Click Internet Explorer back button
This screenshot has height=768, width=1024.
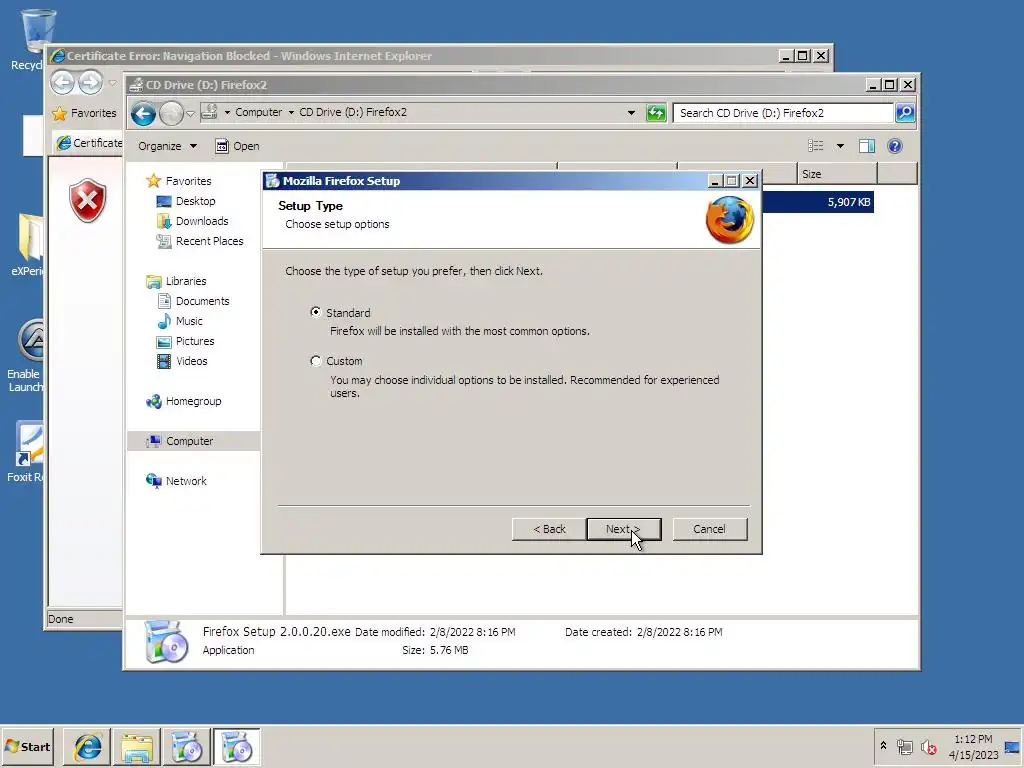(x=62, y=83)
